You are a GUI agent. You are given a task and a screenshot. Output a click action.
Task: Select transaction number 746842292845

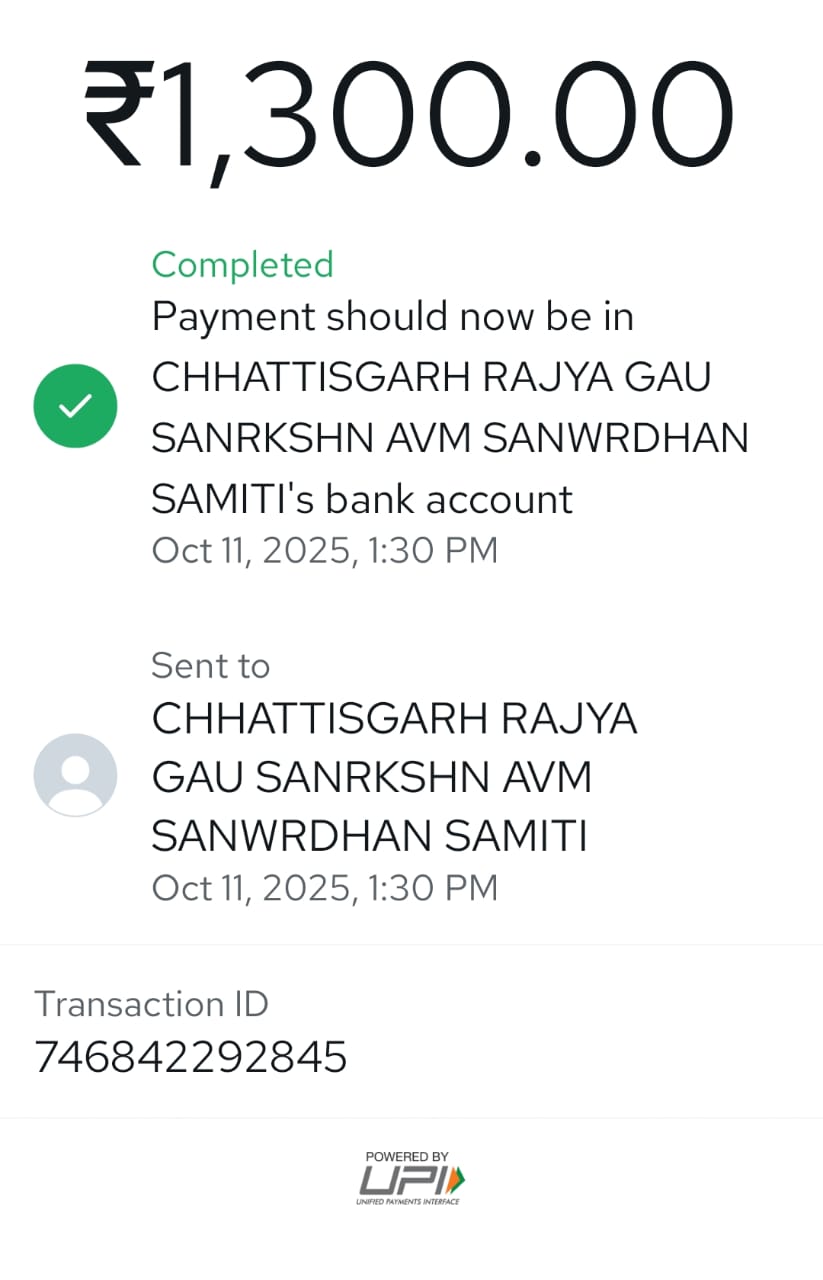(190, 1057)
